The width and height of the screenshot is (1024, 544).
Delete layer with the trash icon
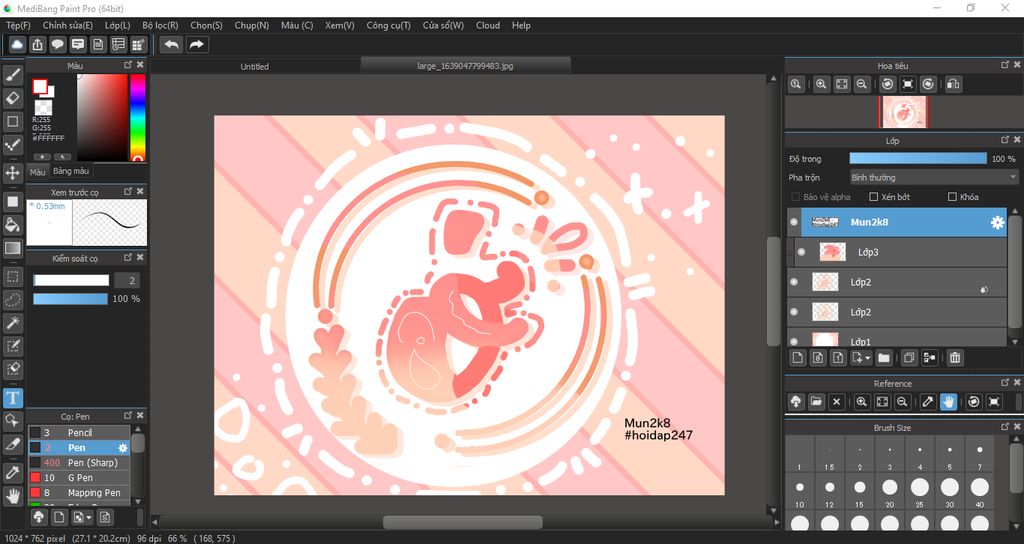point(955,358)
